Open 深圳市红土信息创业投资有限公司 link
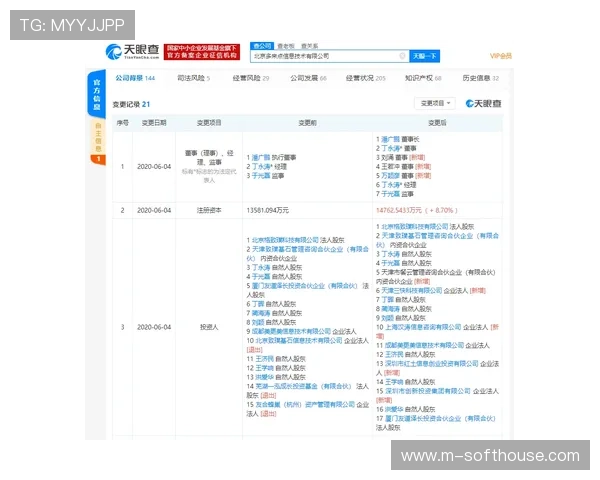600x480 pixels. tap(432, 364)
